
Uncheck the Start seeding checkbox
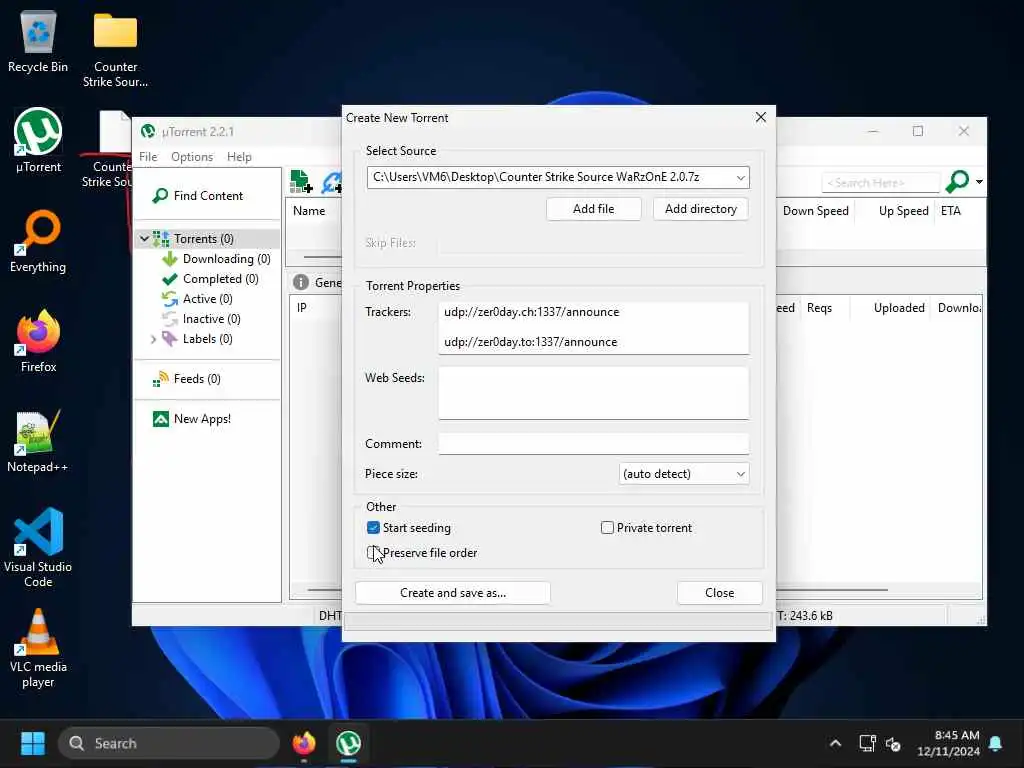pos(374,528)
